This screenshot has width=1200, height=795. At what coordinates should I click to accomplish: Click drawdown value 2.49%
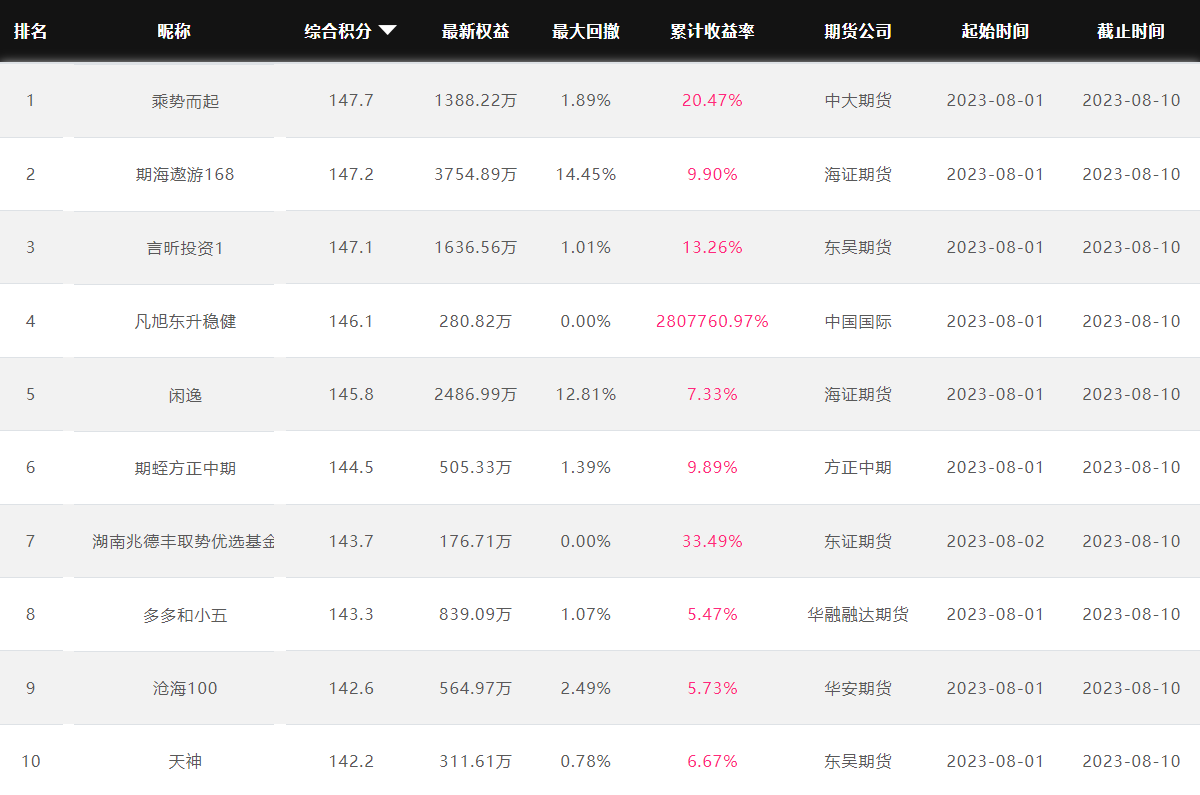click(586, 688)
